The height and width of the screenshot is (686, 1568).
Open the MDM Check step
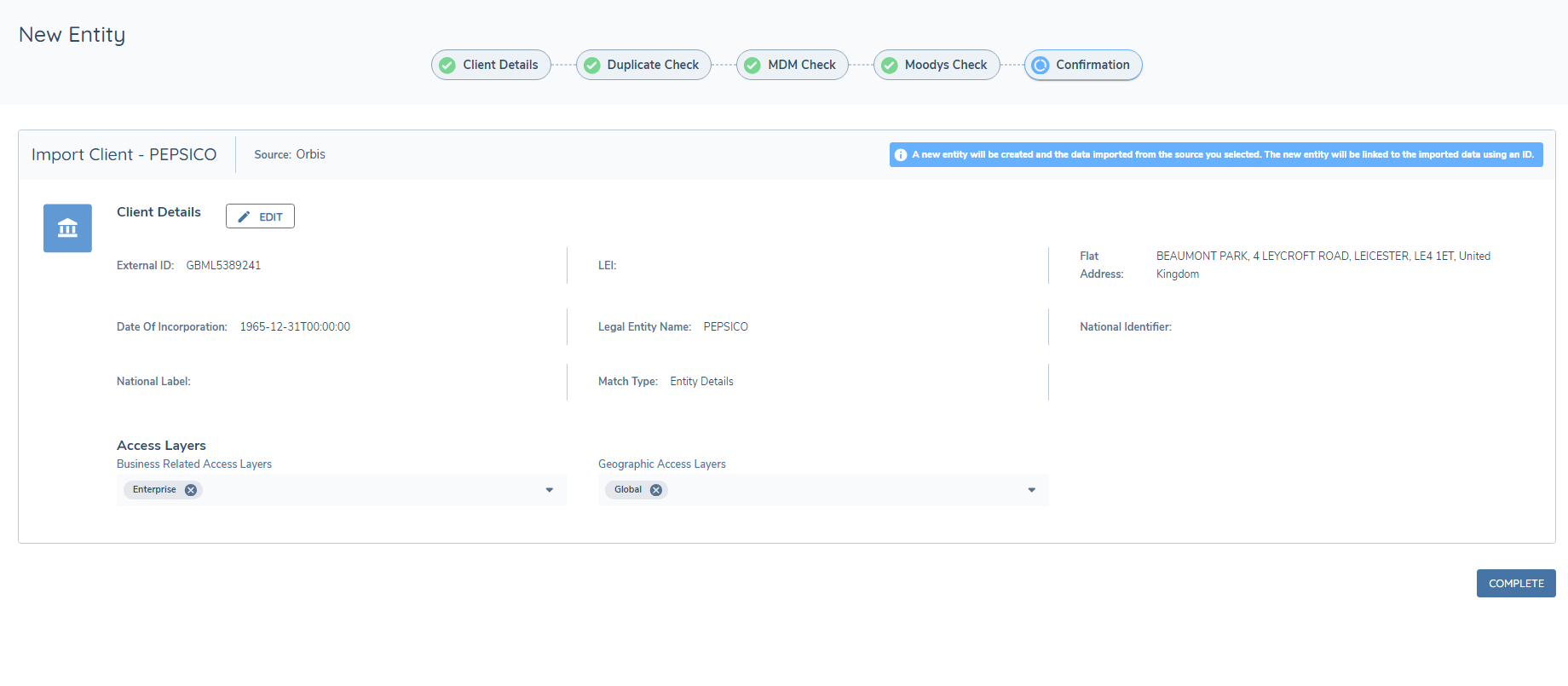[x=801, y=65]
